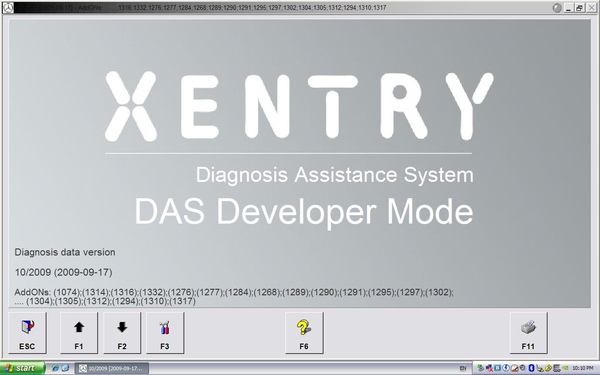Click the F1 up arrow button

point(79,333)
